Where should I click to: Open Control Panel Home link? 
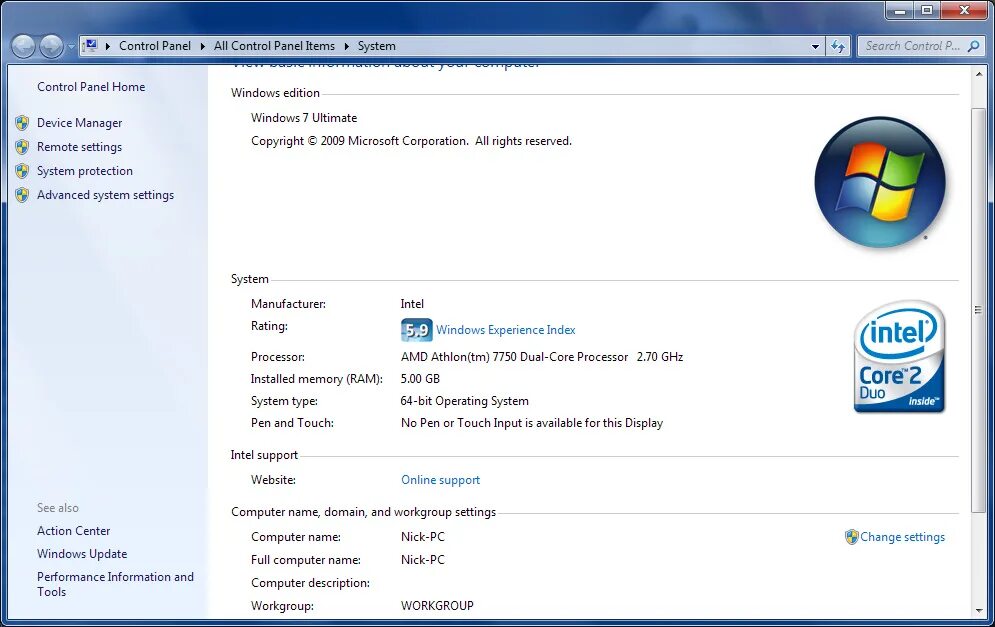click(x=91, y=87)
